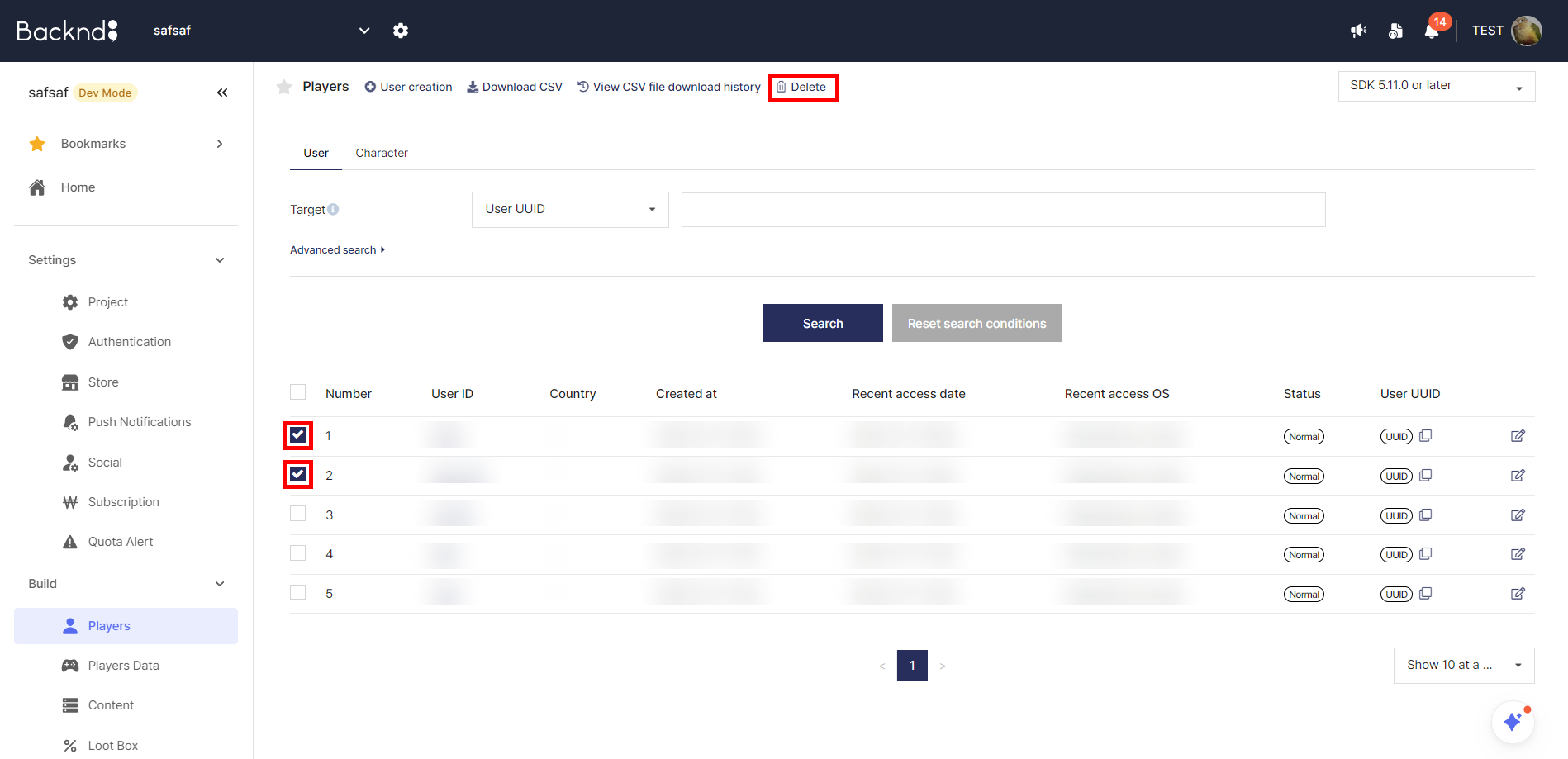
Task: Bookmark the Players page with star
Action: tap(284, 87)
